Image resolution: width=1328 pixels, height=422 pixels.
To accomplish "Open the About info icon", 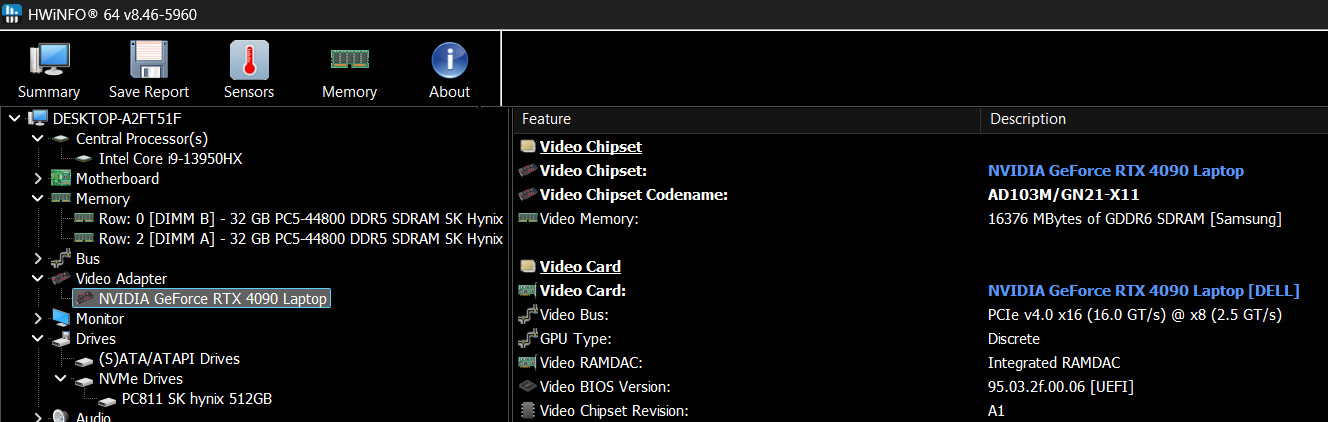I will (x=450, y=60).
